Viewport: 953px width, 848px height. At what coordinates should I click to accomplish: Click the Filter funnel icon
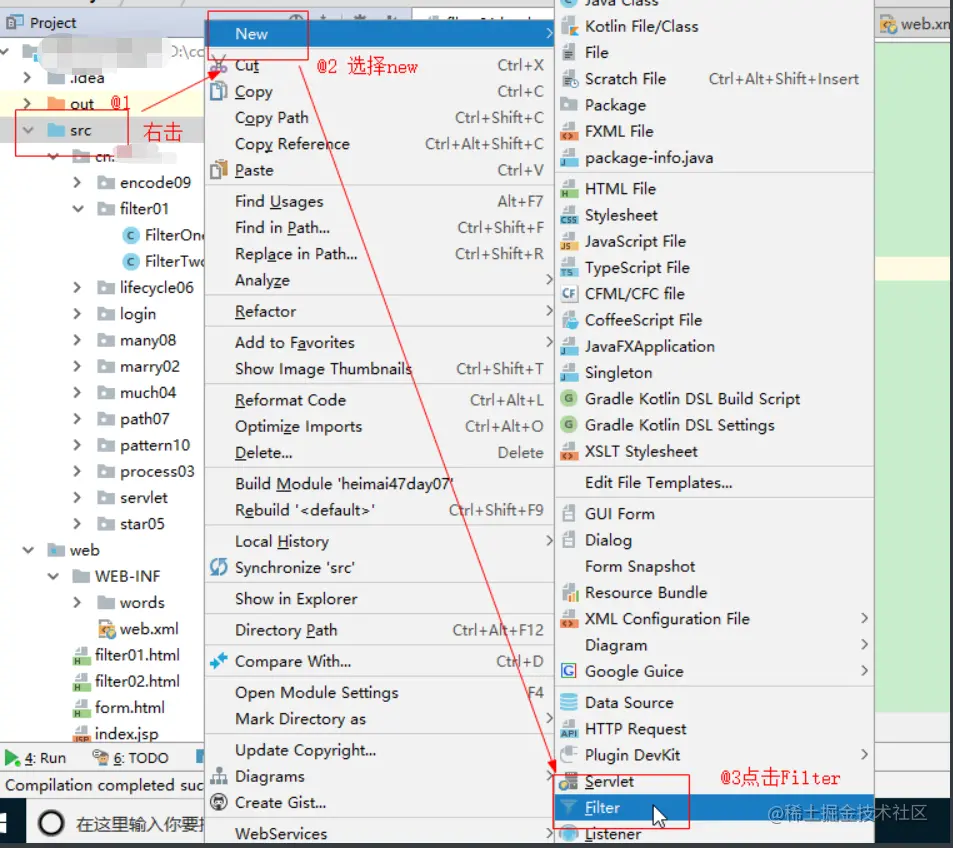coord(569,807)
